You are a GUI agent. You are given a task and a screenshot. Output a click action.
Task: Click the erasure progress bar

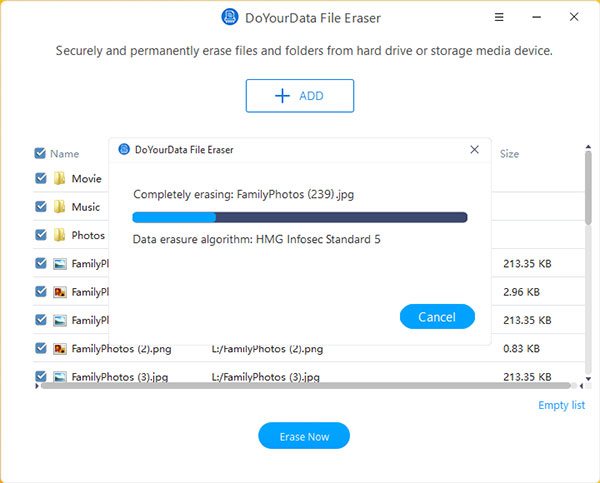(300, 216)
